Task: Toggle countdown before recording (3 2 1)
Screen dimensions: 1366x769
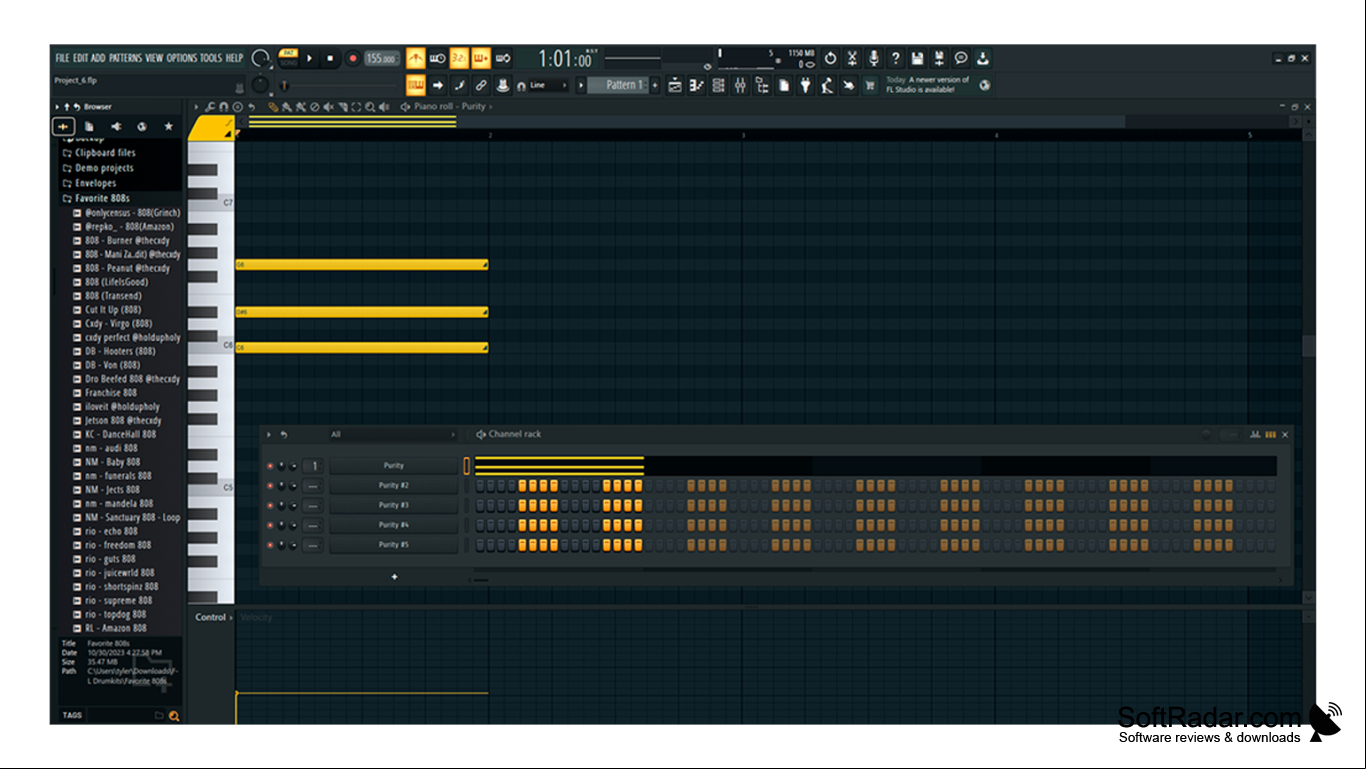Action: pos(459,59)
